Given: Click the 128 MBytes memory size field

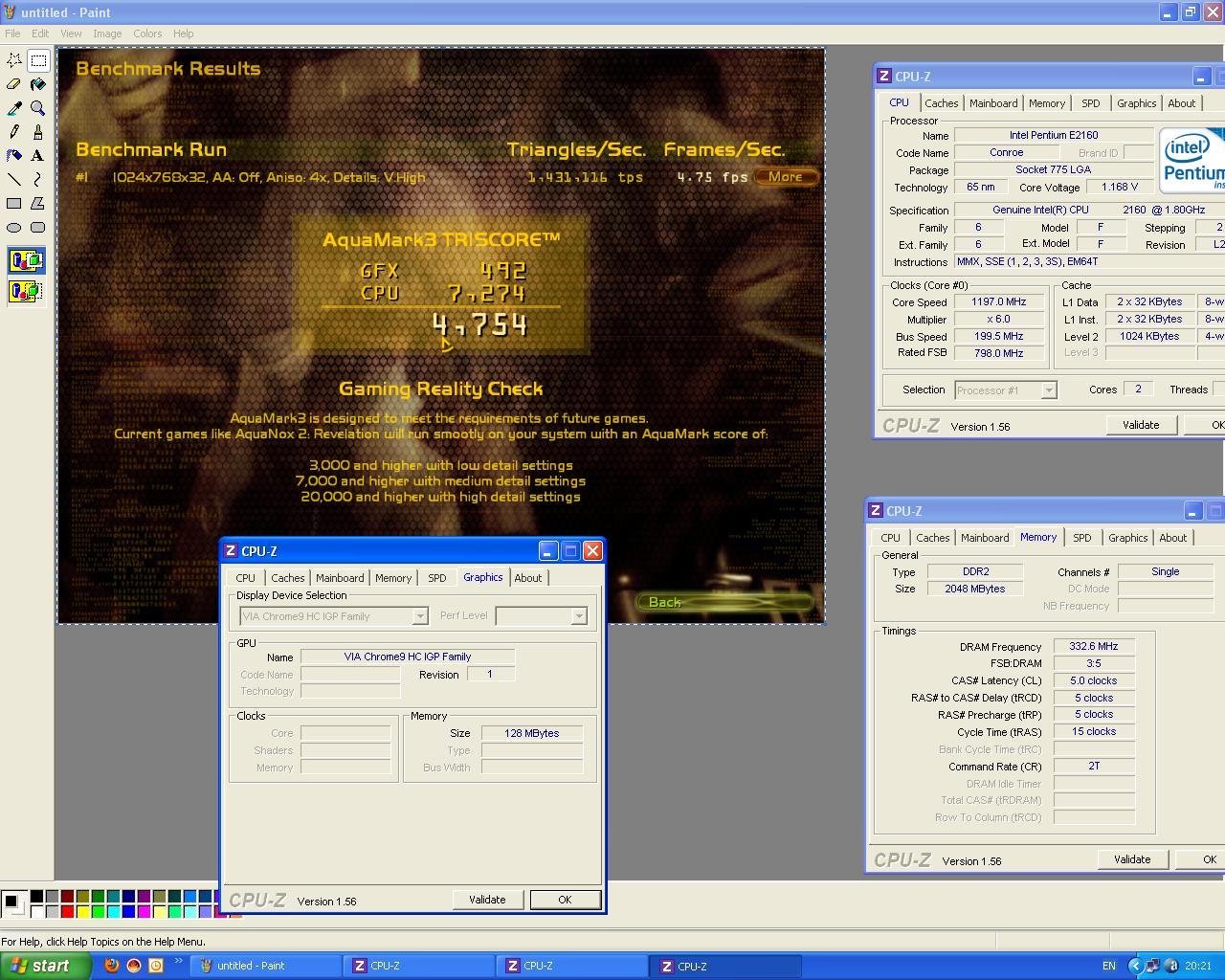Looking at the screenshot, I should (x=531, y=733).
